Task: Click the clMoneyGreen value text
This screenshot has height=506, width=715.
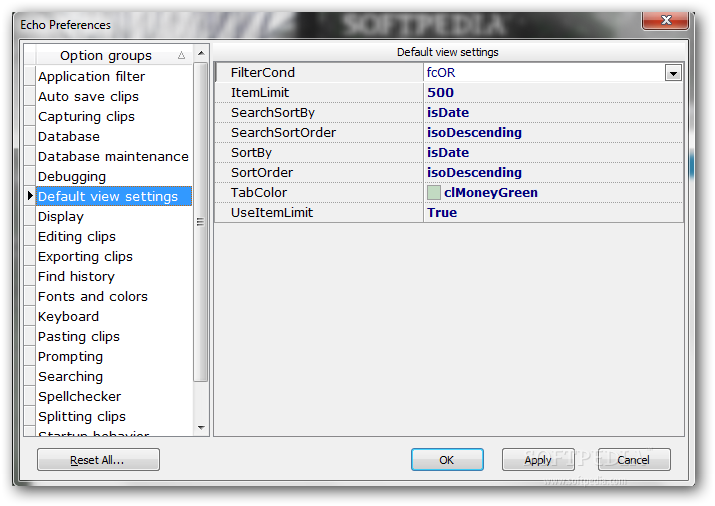Action: pos(491,192)
